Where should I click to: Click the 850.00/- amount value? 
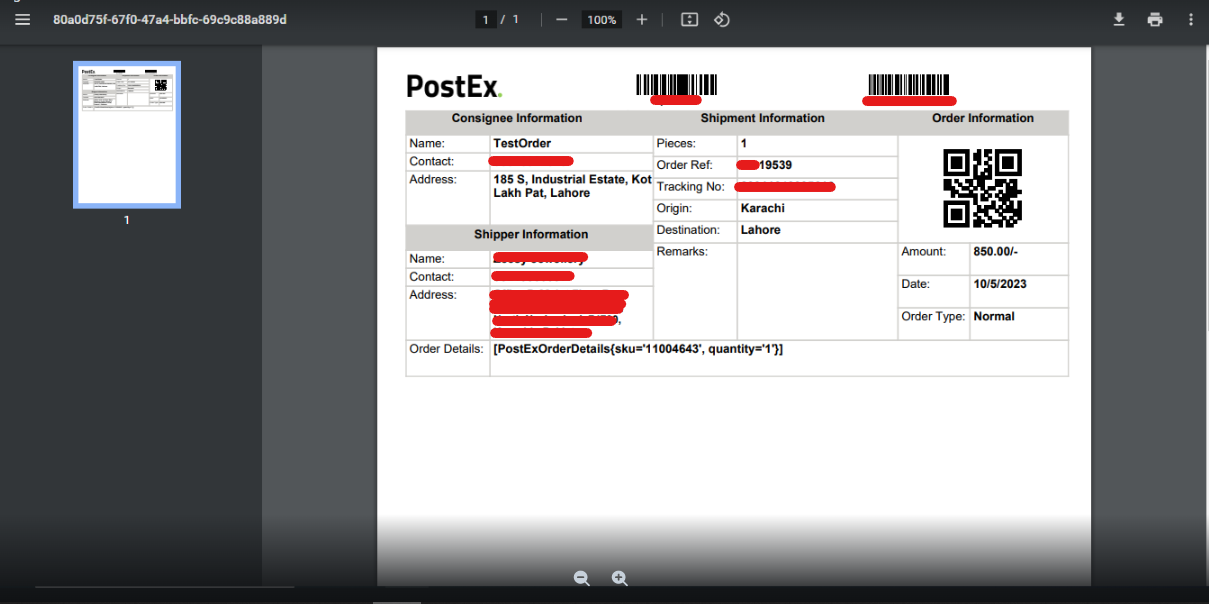[x=994, y=252]
